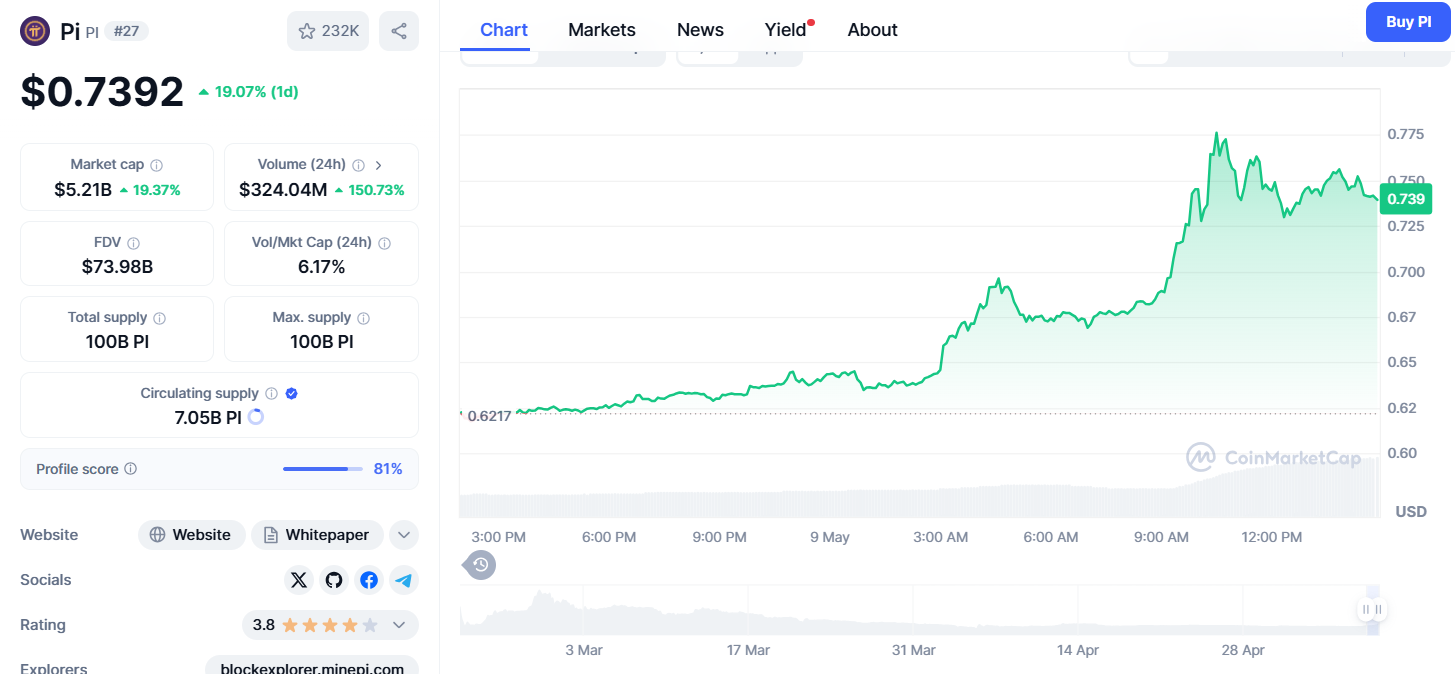Click the 7.05B PI circulating supply value
Screen dimensions: 1455x674
click(x=208, y=417)
